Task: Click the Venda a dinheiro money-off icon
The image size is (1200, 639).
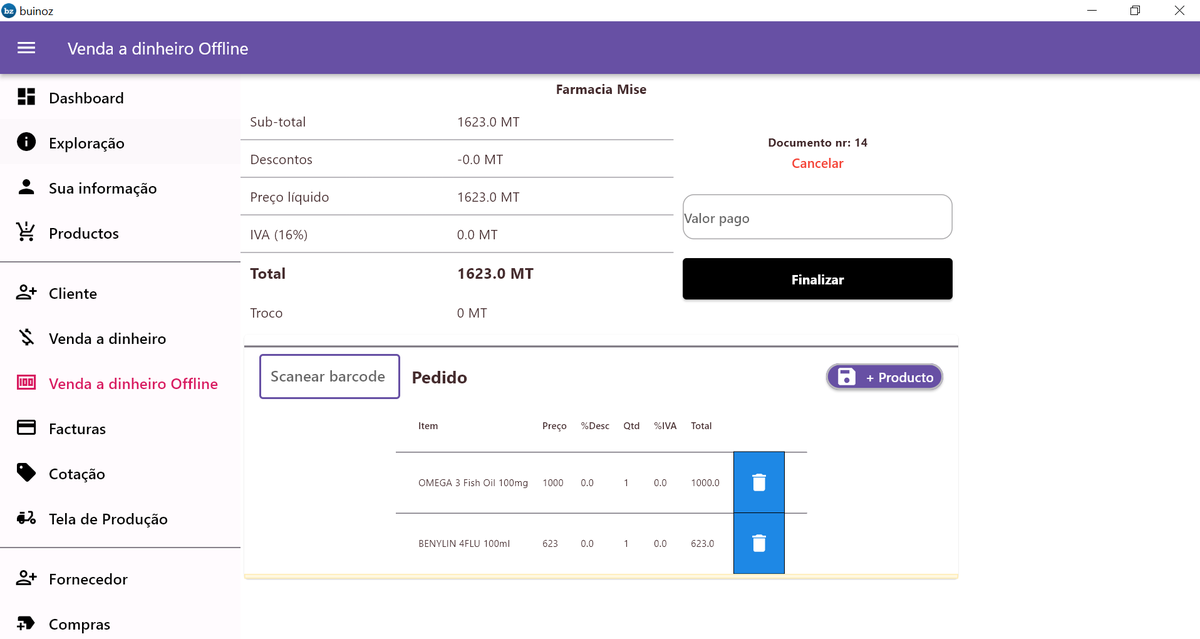Action: [x=27, y=338]
